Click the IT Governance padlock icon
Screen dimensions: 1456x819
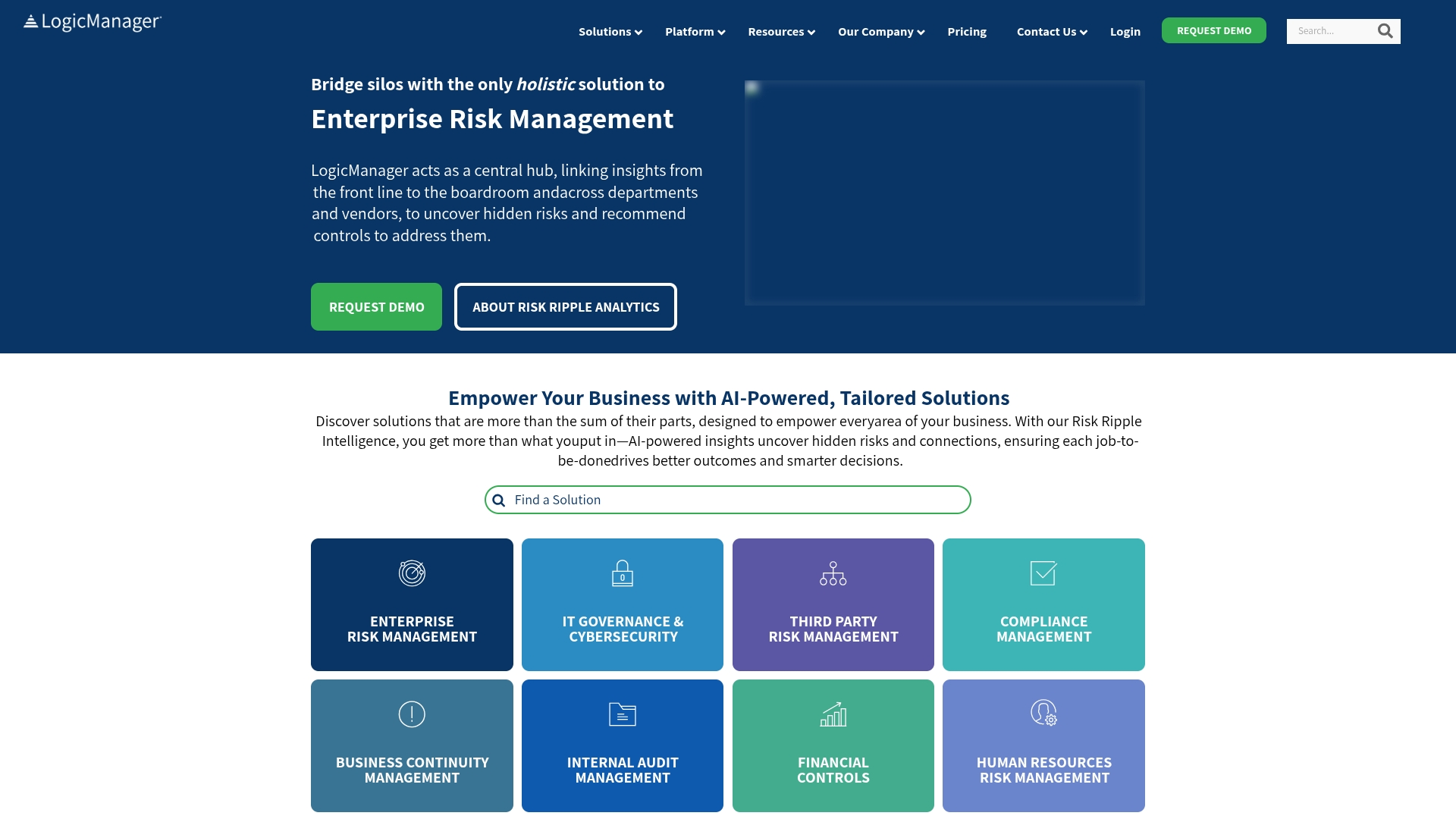point(623,573)
